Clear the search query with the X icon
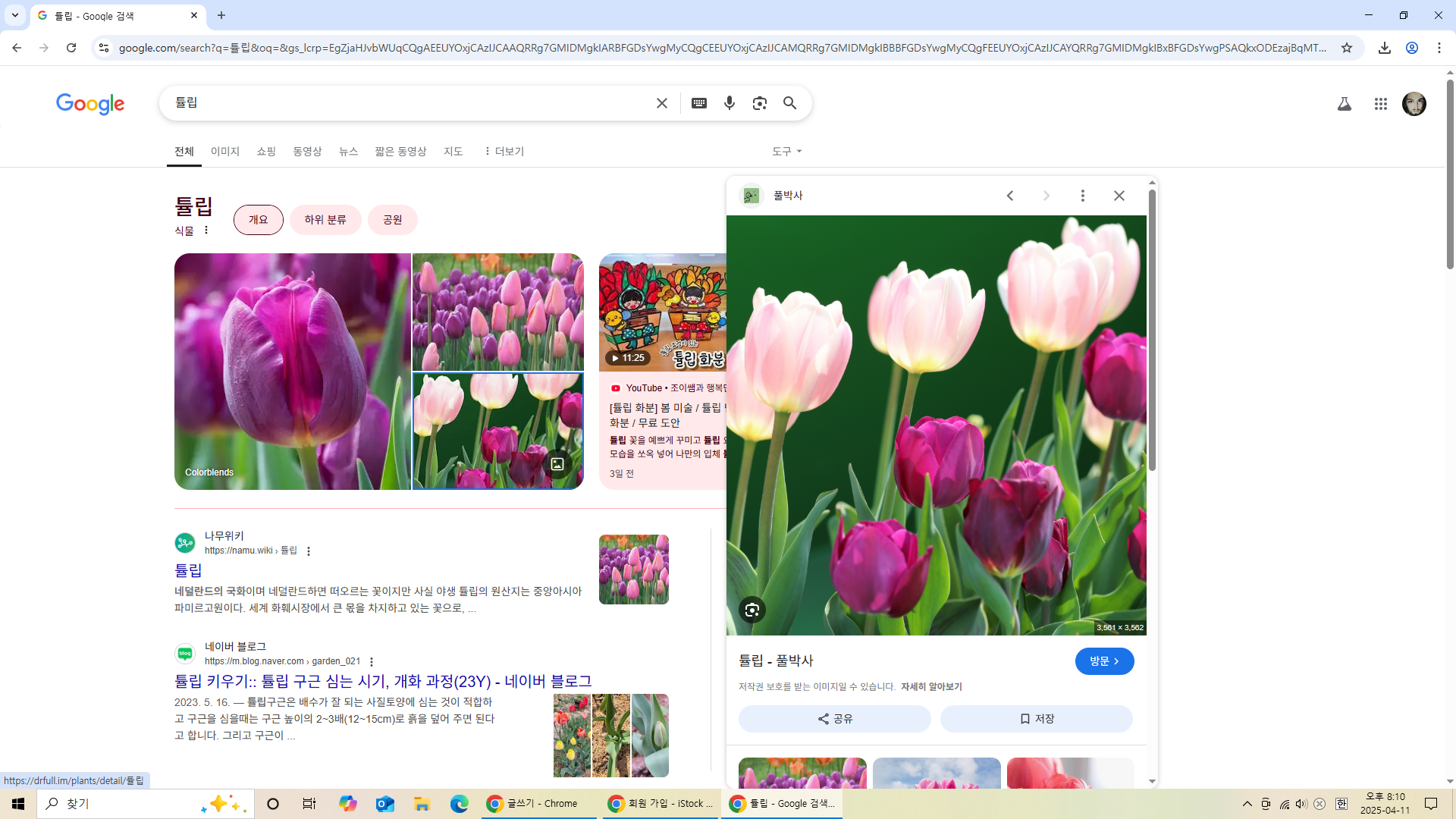 pyautogui.click(x=661, y=103)
